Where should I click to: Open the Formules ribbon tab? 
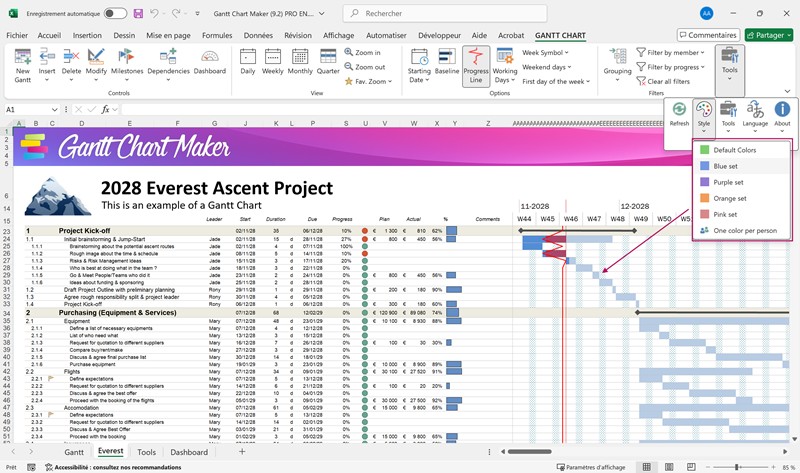click(x=216, y=34)
